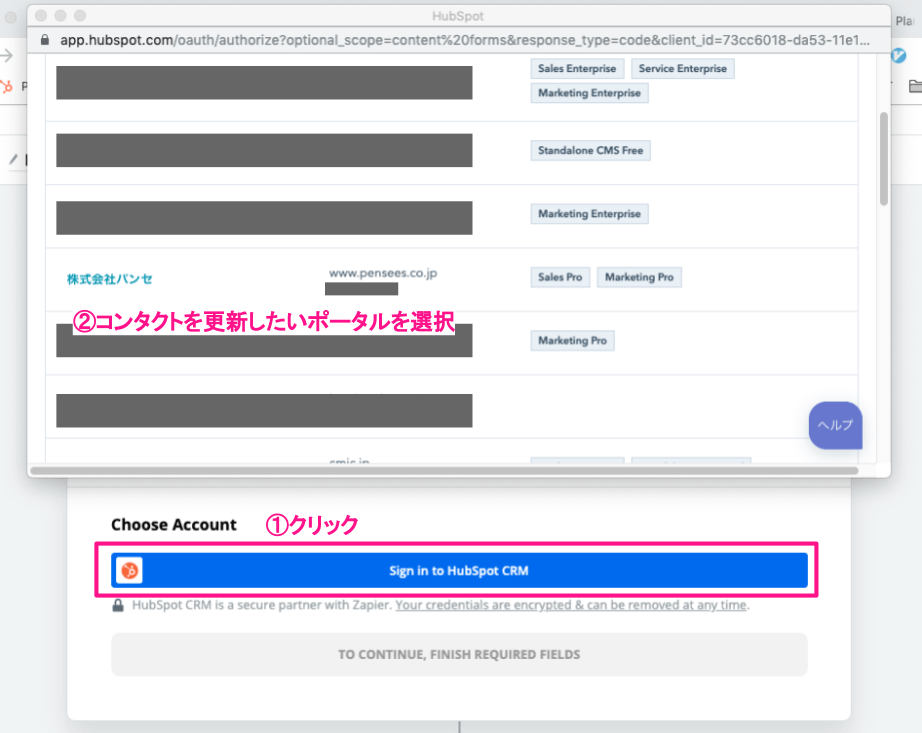Click the pencil edit icon at left edge
922x733 pixels.
(13, 160)
